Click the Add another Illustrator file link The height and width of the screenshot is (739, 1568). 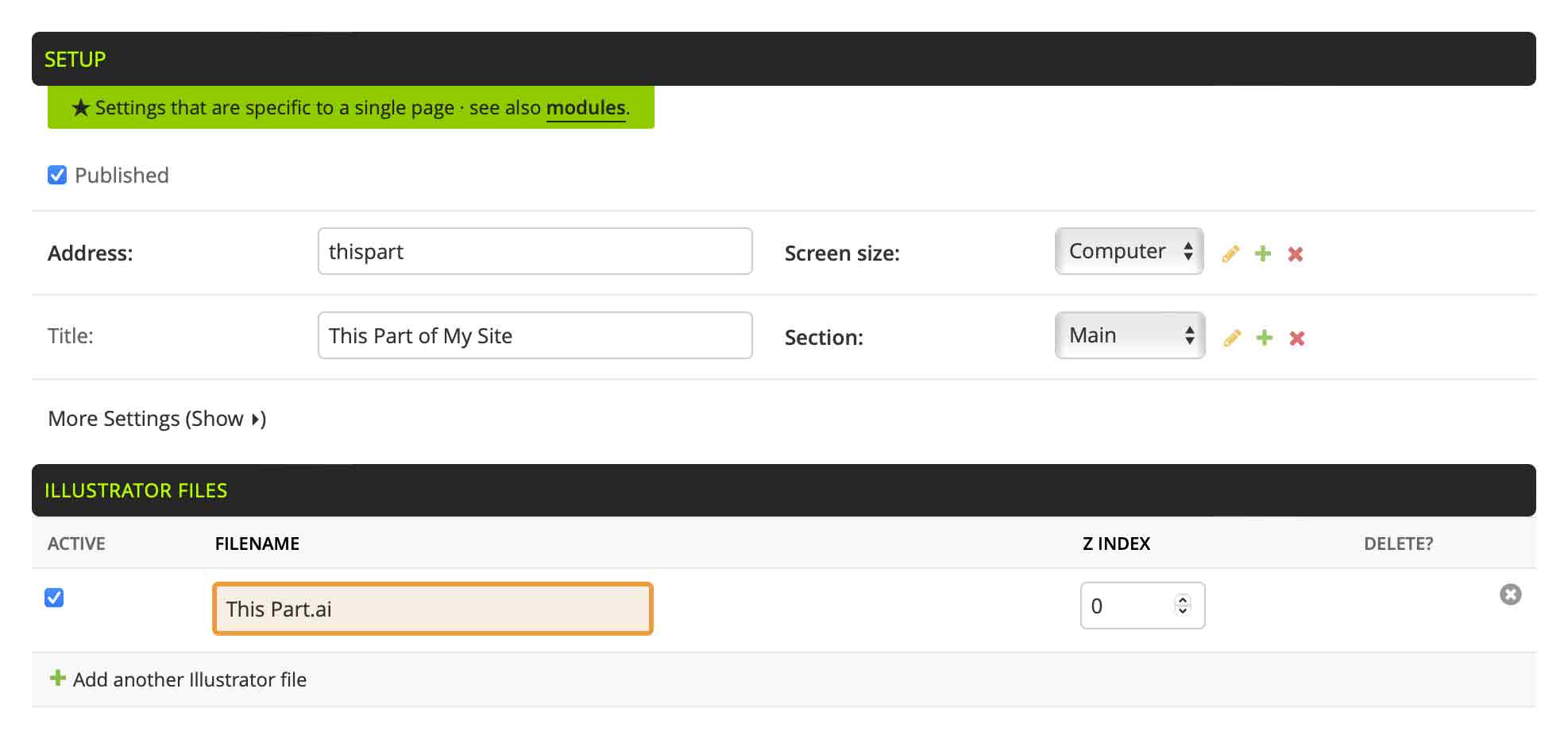(189, 680)
